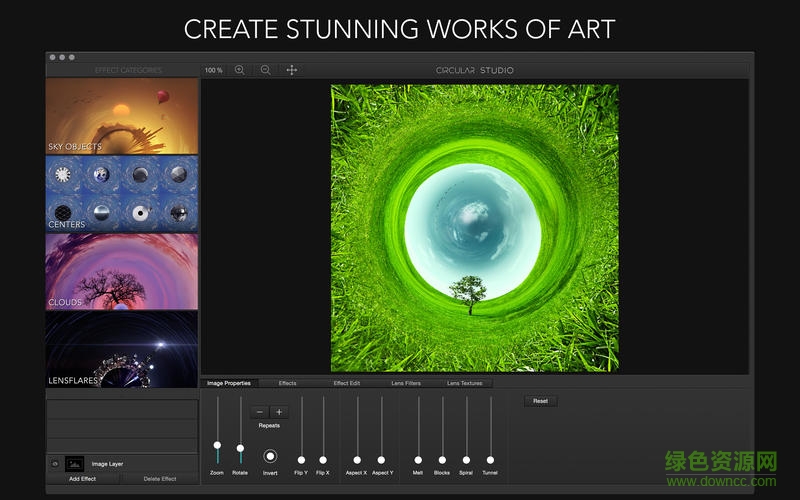800x500 pixels.
Task: Click the Add Effect button
Action: pyautogui.click(x=82, y=479)
